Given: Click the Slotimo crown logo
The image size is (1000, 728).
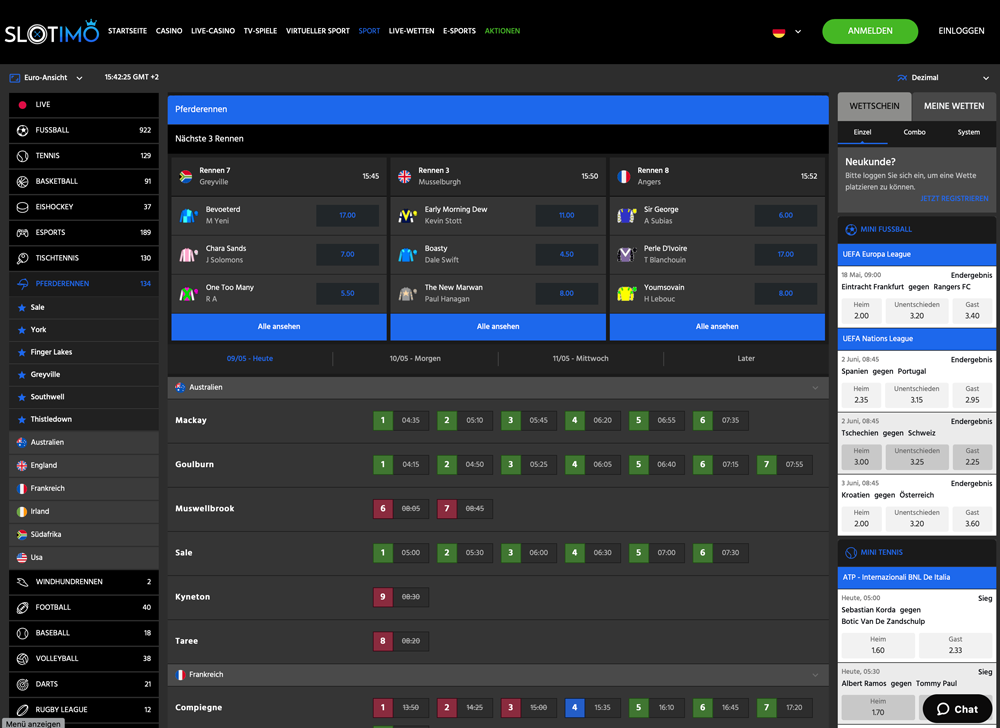Looking at the screenshot, I should coord(90,22).
